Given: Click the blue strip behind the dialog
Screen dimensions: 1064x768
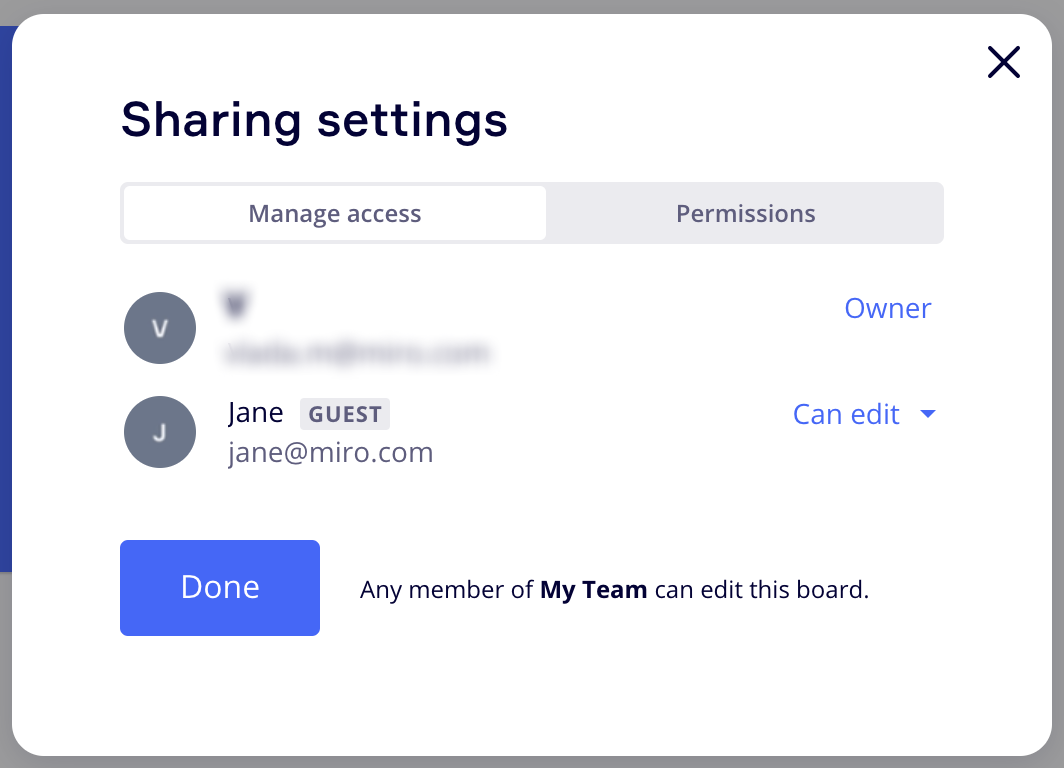Looking at the screenshot, I should pyautogui.click(x=5, y=300).
